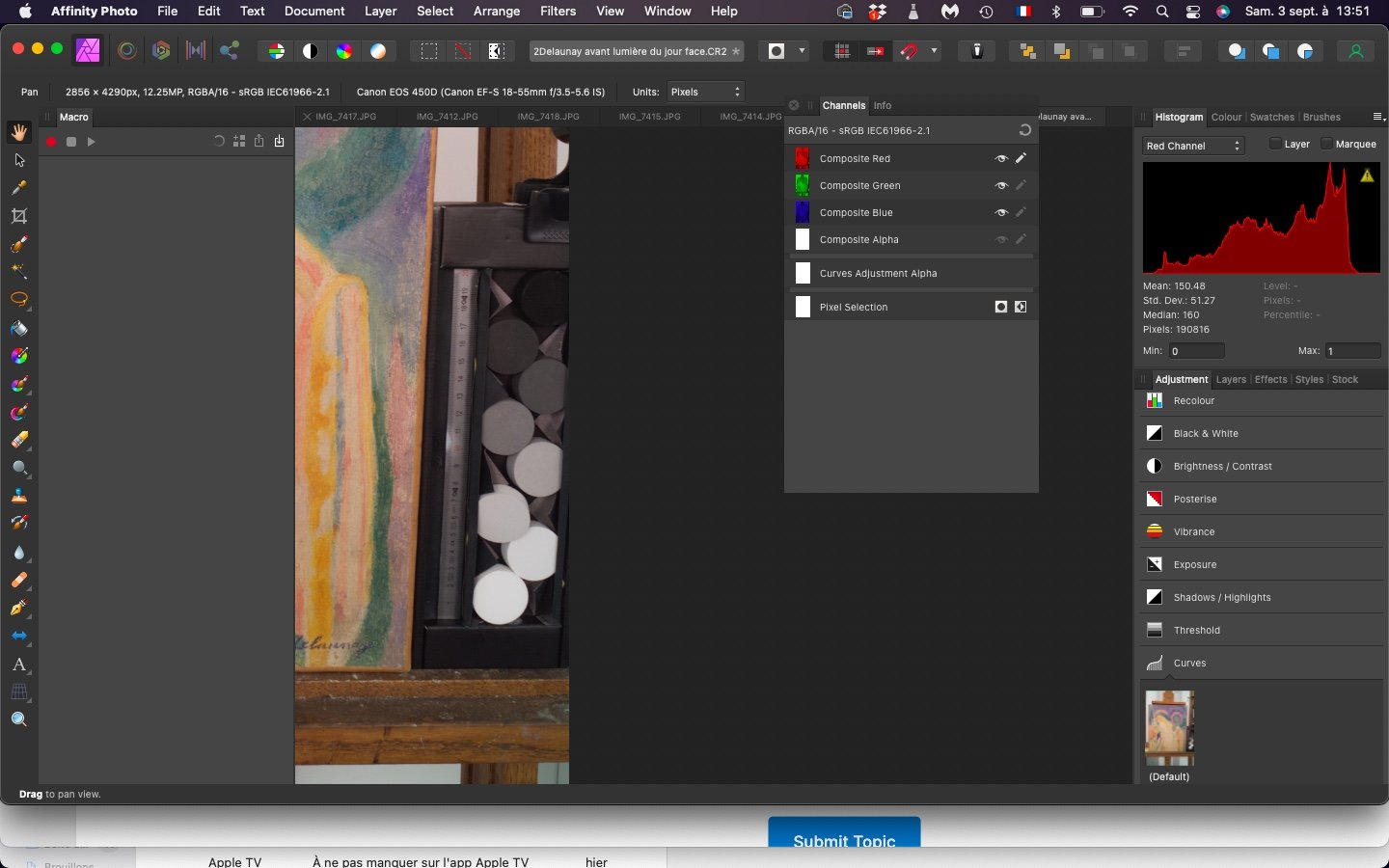Start macro recording with red button

point(51,142)
